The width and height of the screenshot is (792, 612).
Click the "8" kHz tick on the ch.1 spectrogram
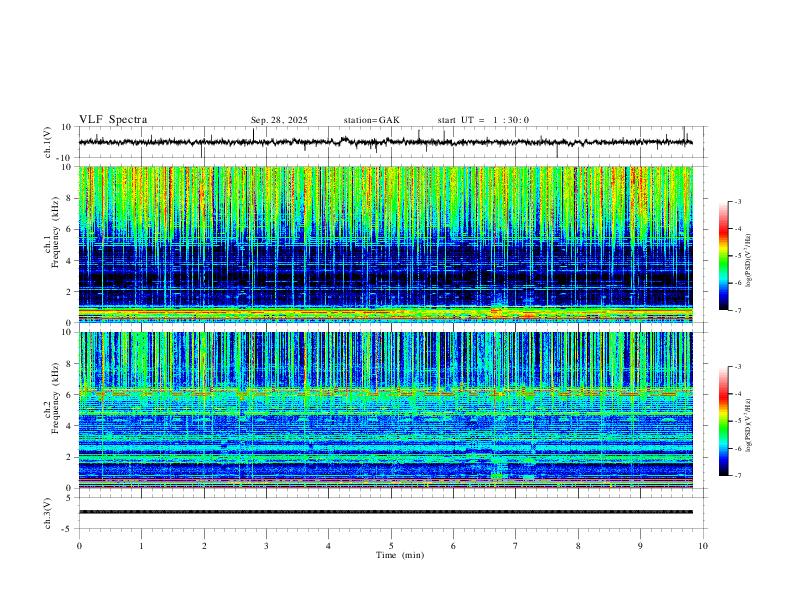[70, 198]
